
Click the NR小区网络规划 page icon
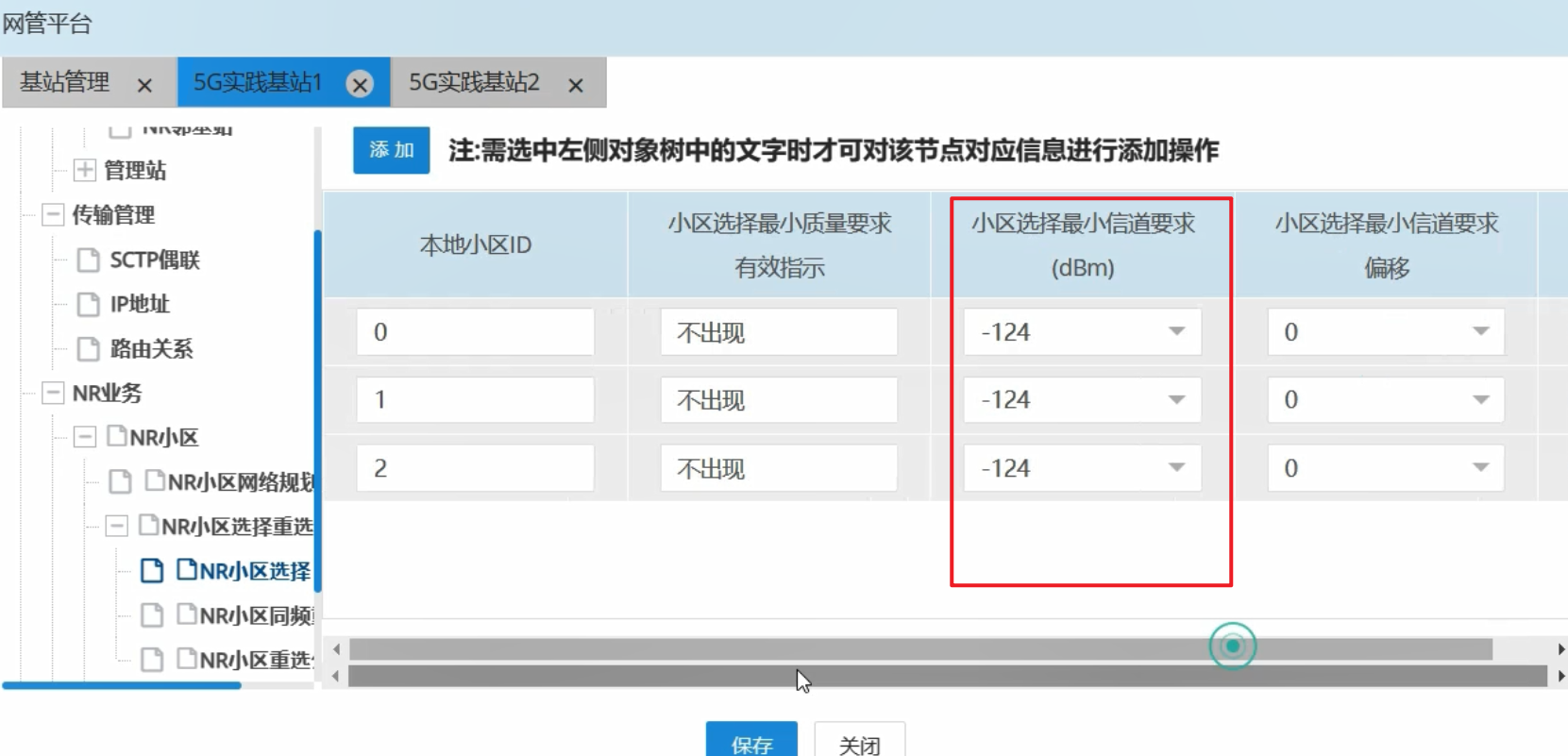click(120, 482)
